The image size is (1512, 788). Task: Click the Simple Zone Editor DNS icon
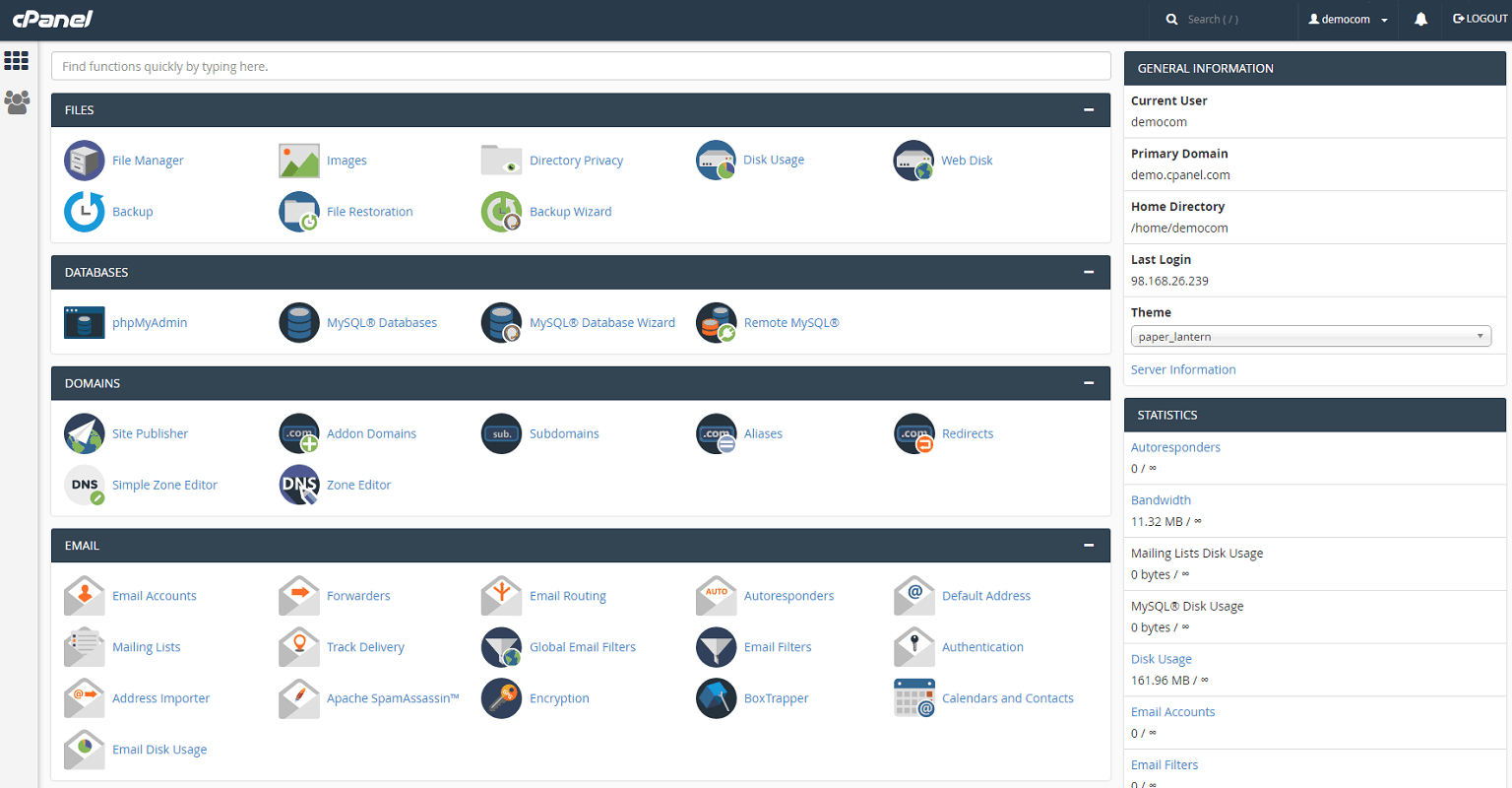coord(85,485)
